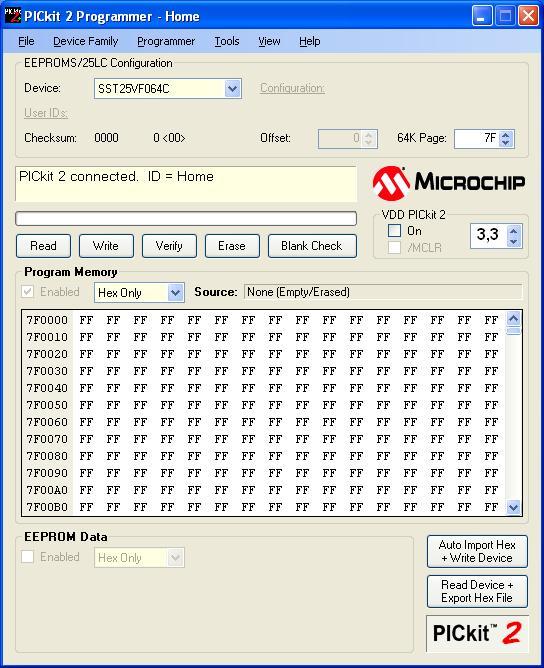Open the EEPROM Data Hex Only dropdown
The width and height of the screenshot is (544, 668).
(176, 558)
